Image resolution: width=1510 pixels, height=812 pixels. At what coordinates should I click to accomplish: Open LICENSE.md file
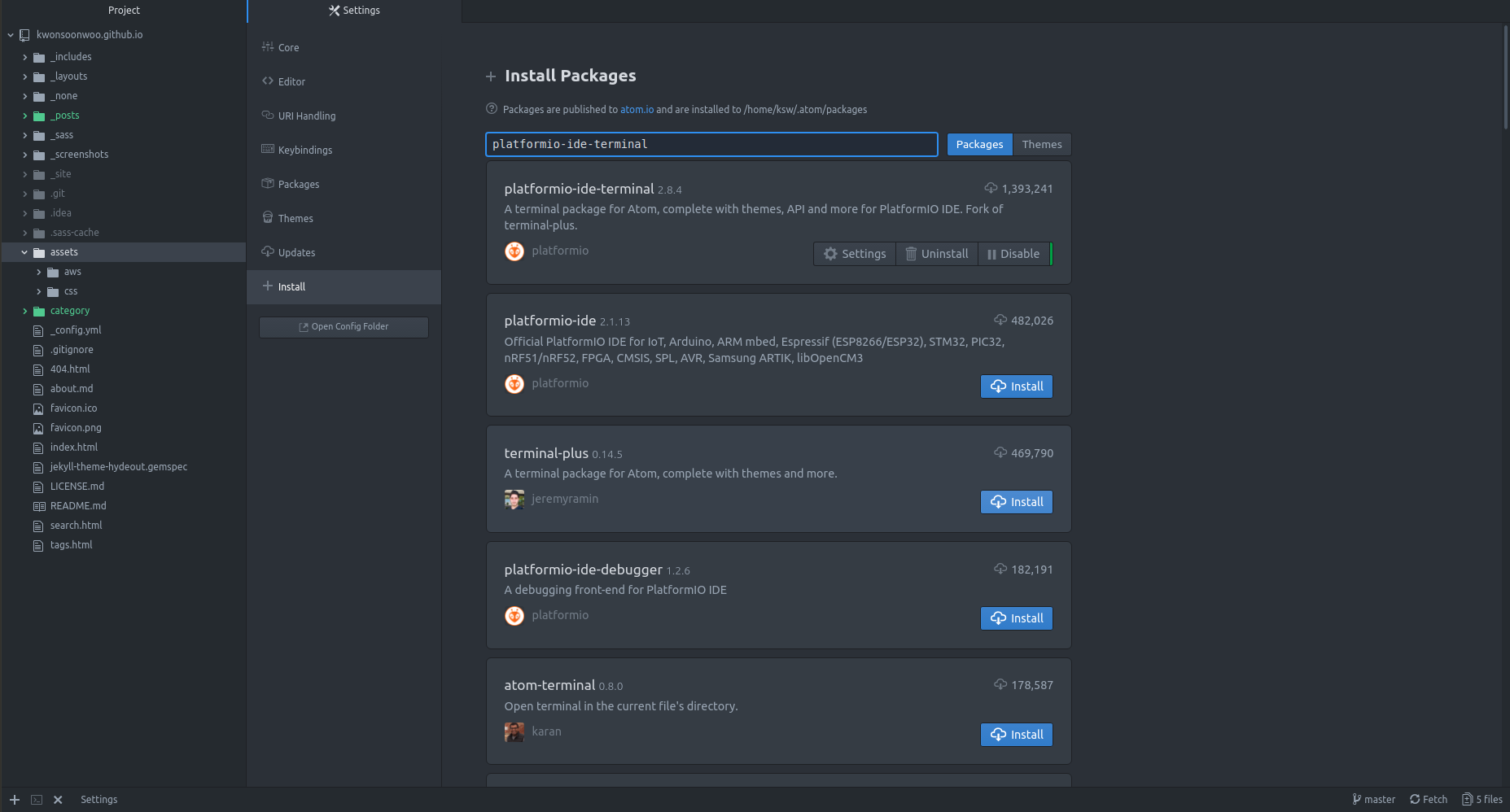pos(77,487)
